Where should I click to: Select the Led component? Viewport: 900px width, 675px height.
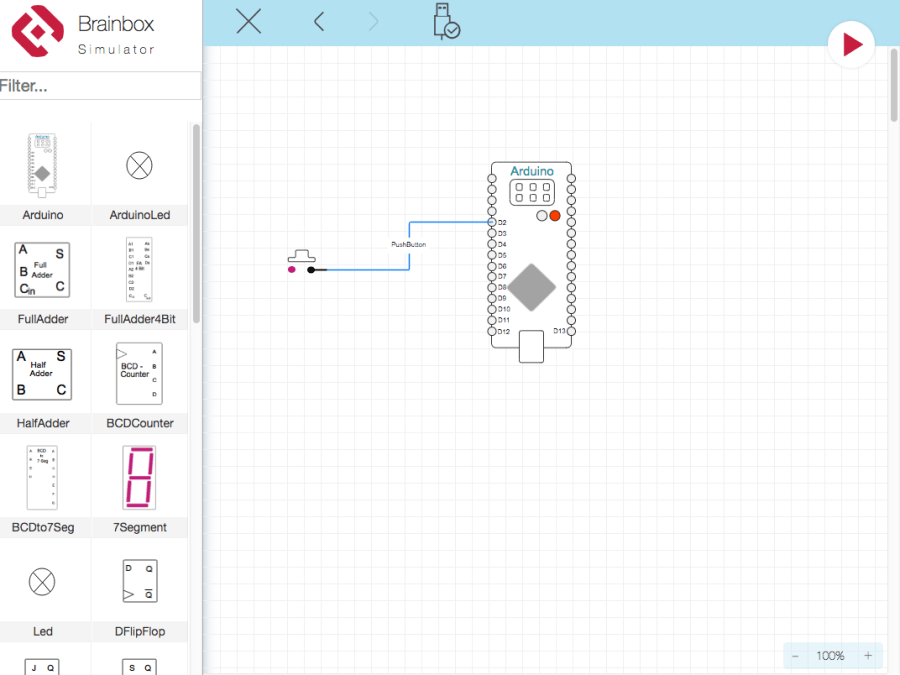(x=42, y=581)
